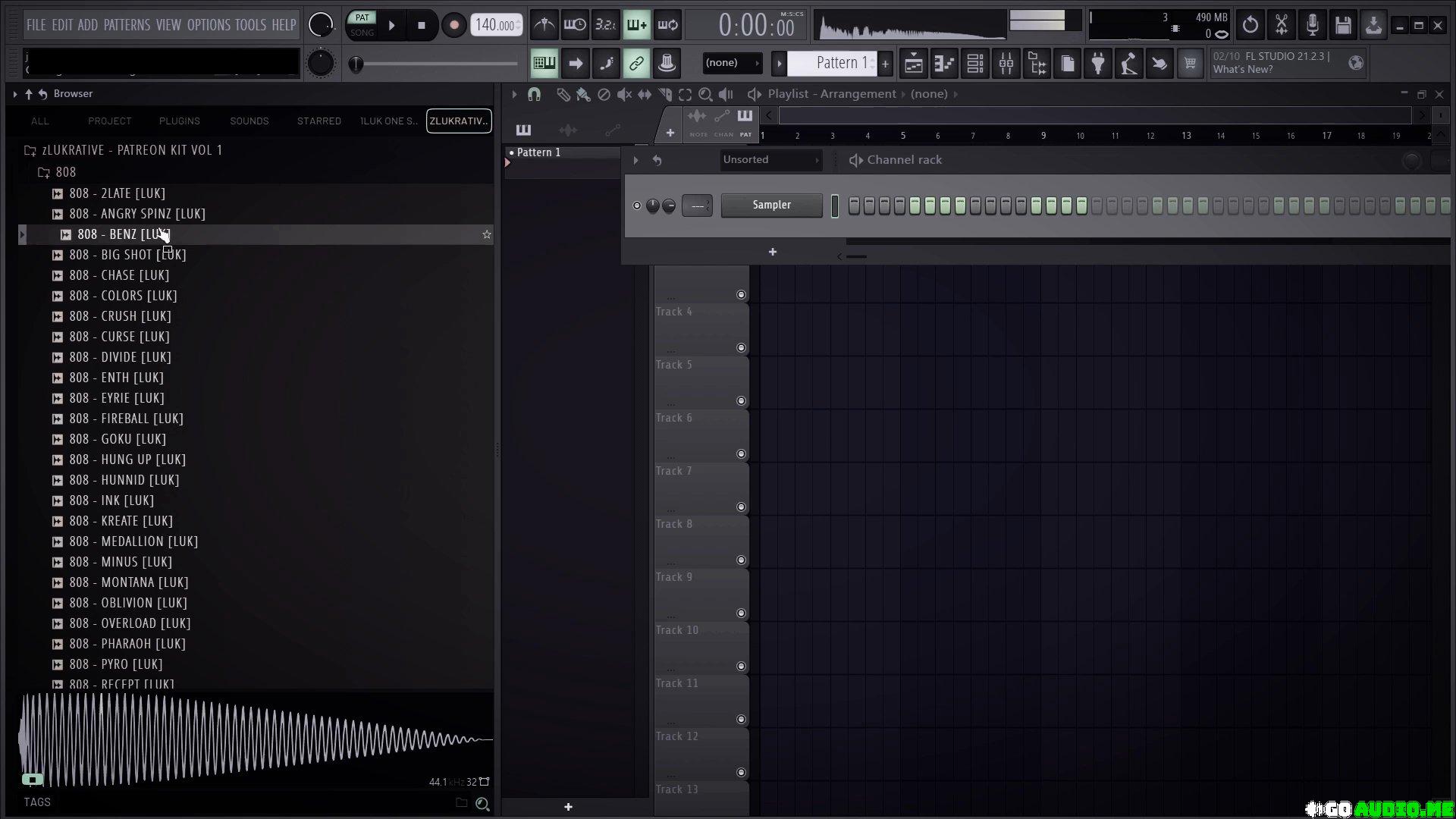Viewport: 1456px width, 819px height.
Task: Select the STARRED browser tab
Action: click(319, 121)
